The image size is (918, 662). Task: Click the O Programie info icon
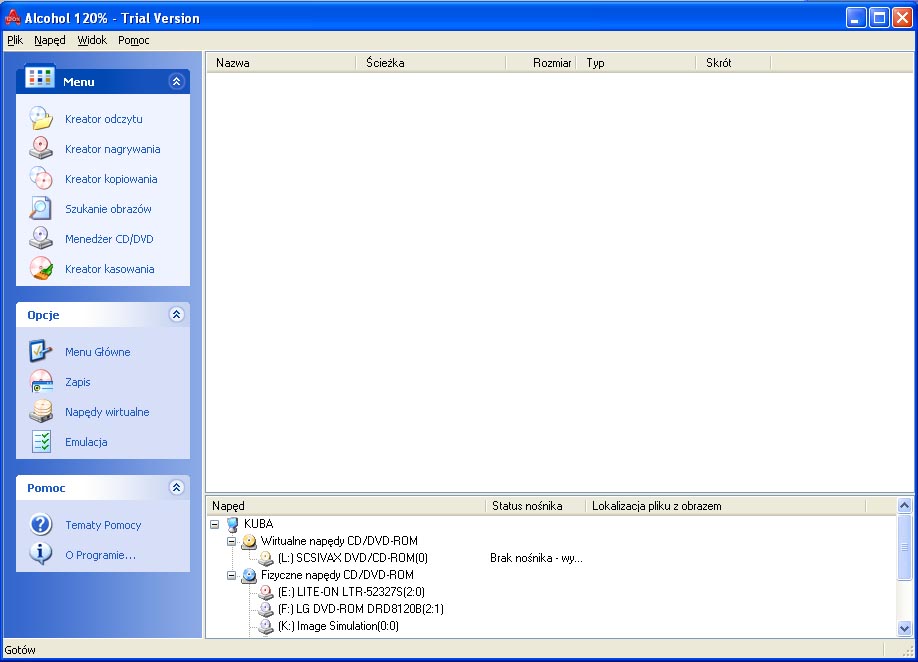point(41,553)
